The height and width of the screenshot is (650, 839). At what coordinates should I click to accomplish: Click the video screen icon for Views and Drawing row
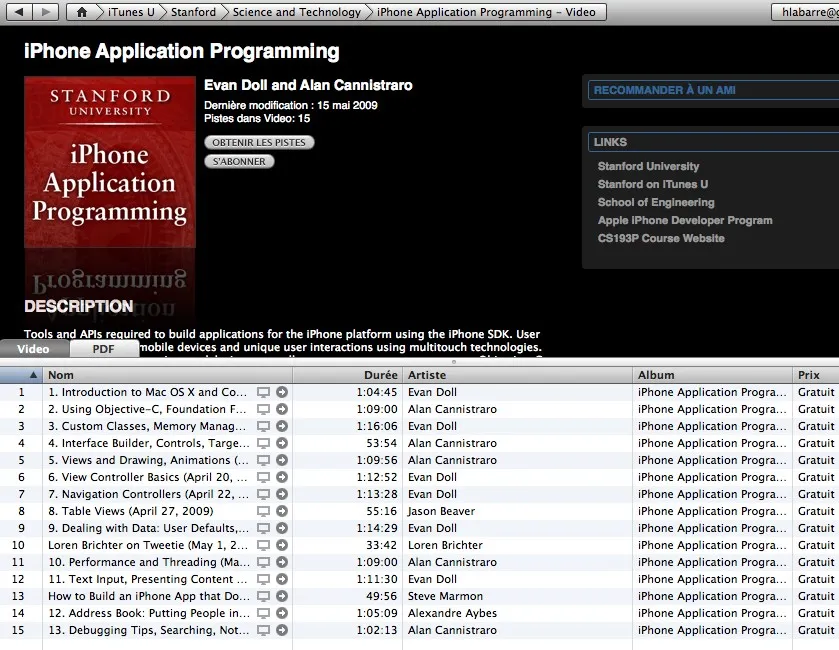(263, 460)
